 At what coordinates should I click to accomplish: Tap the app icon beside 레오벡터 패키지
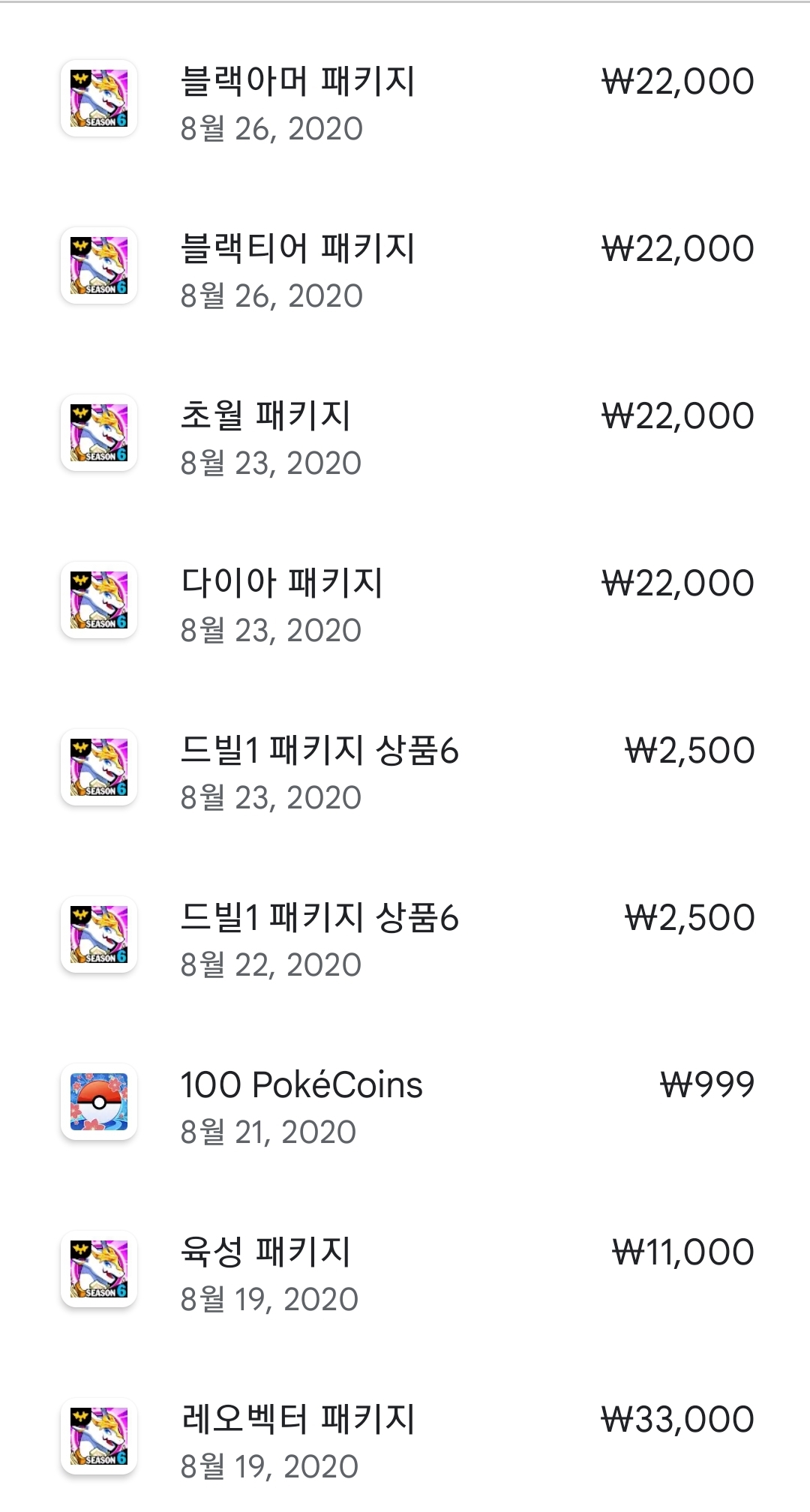[99, 1436]
